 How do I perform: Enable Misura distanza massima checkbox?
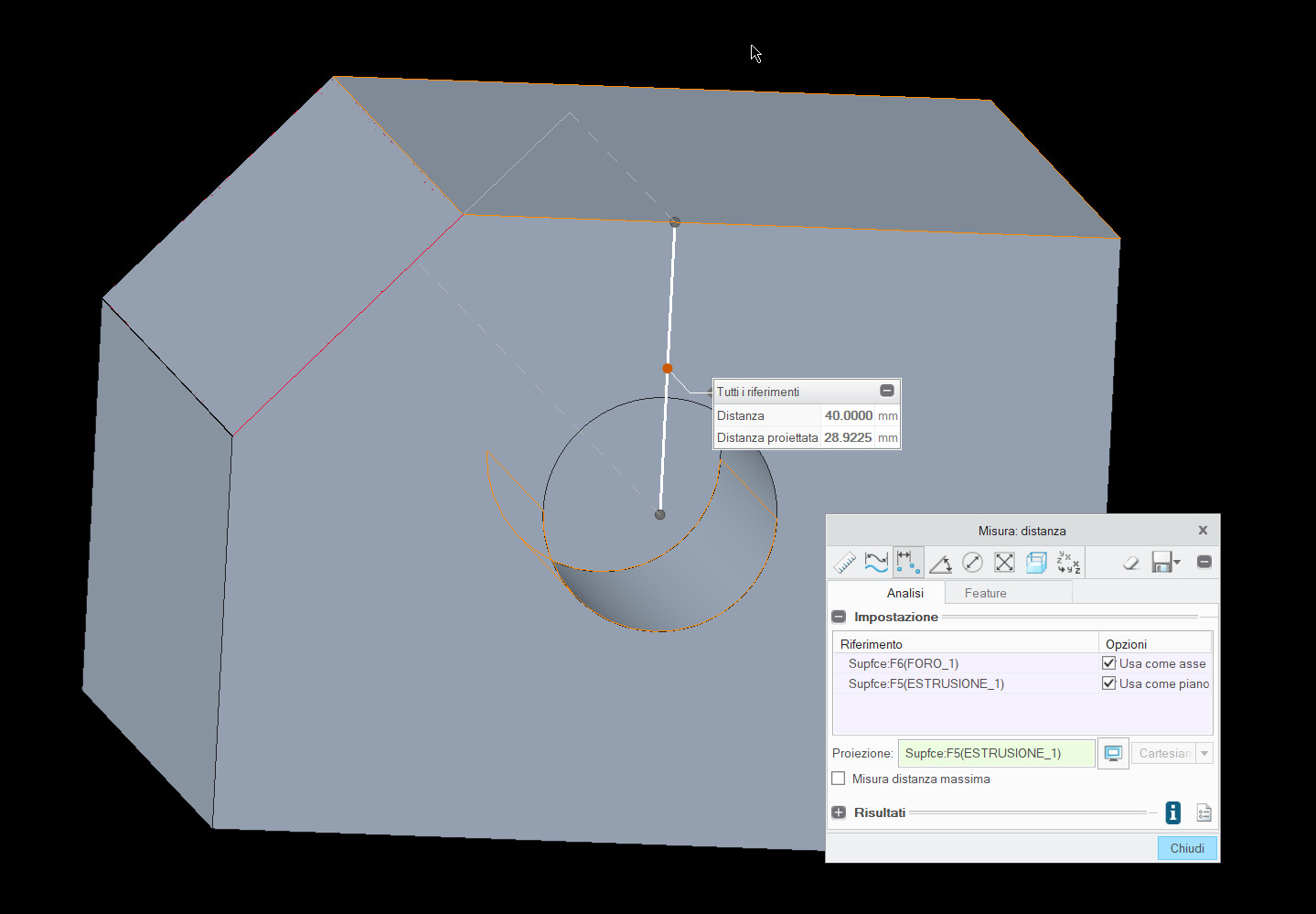[x=839, y=779]
